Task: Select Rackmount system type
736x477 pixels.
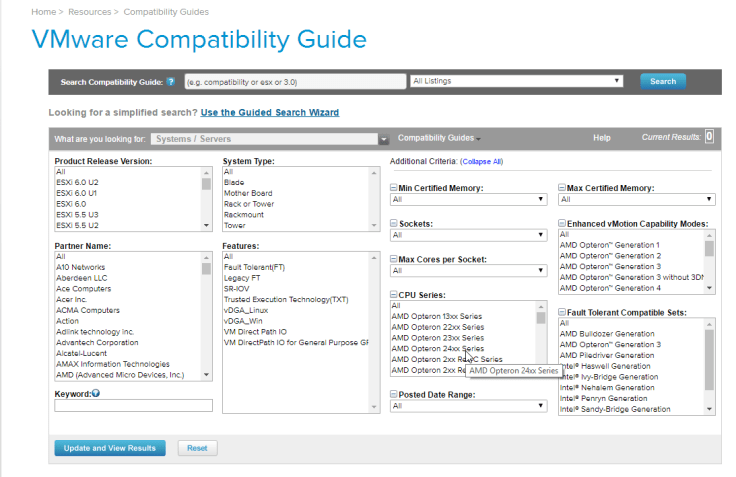Action: pos(244,215)
